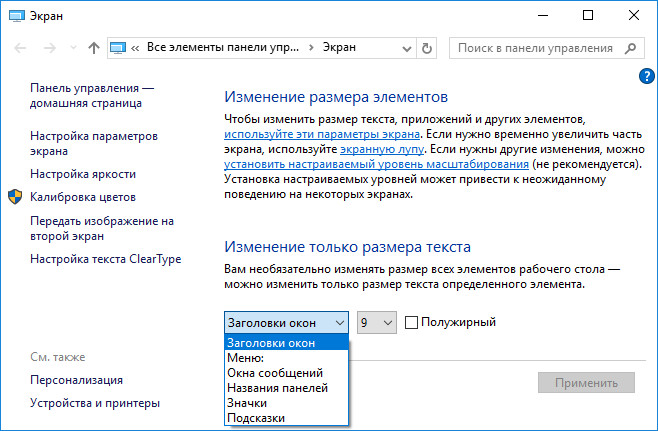Open the font size 9 dropdown
Viewport: 658px width, 431px height.
coord(376,323)
